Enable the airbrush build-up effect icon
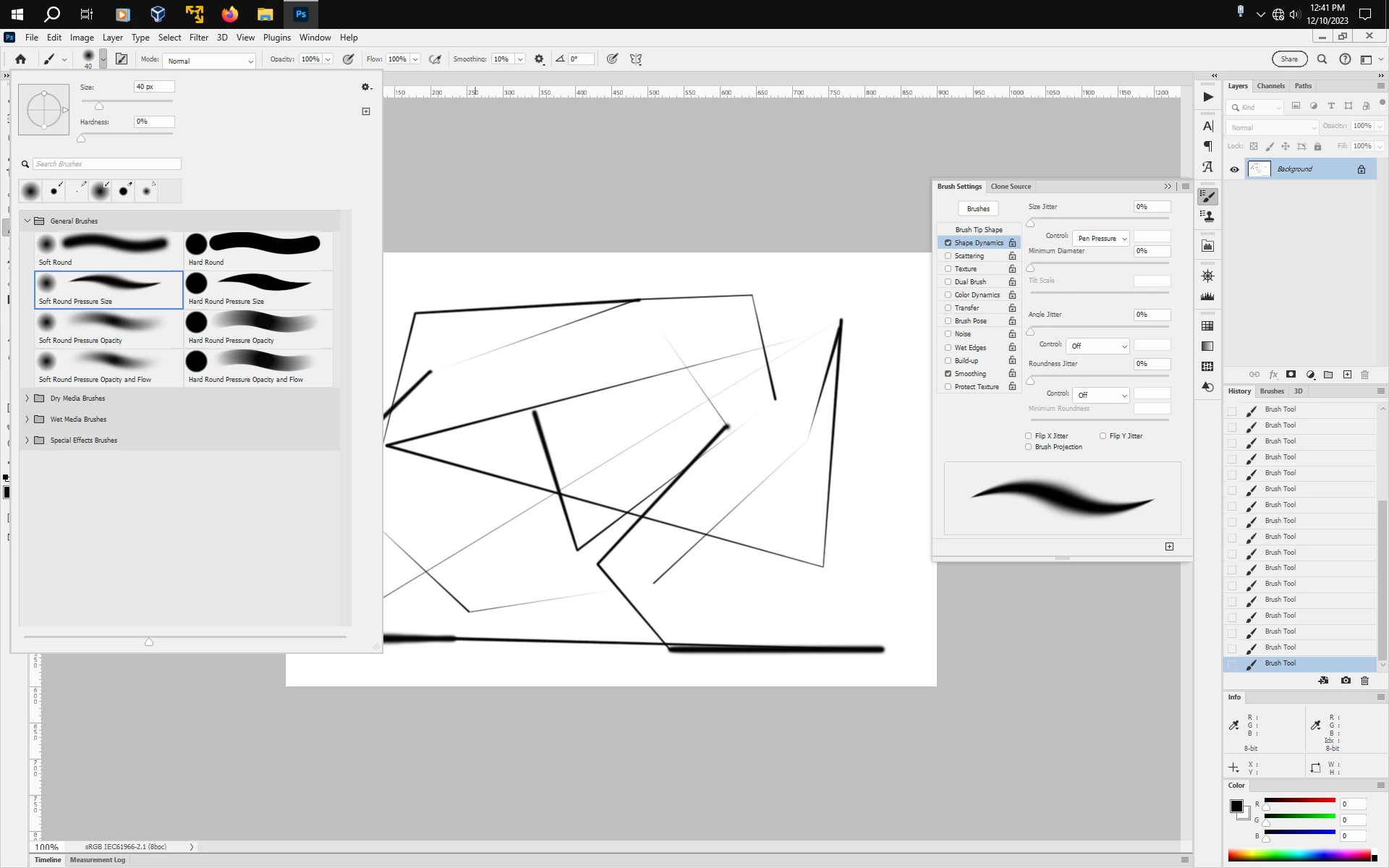Image resolution: width=1389 pixels, height=868 pixels. [x=435, y=59]
